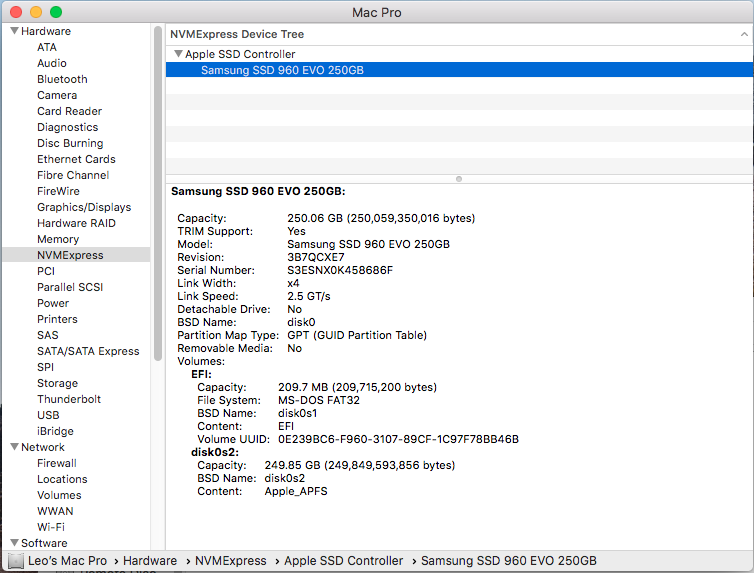Open Fibre Channel information
This screenshot has width=754, height=573.
(x=73, y=175)
